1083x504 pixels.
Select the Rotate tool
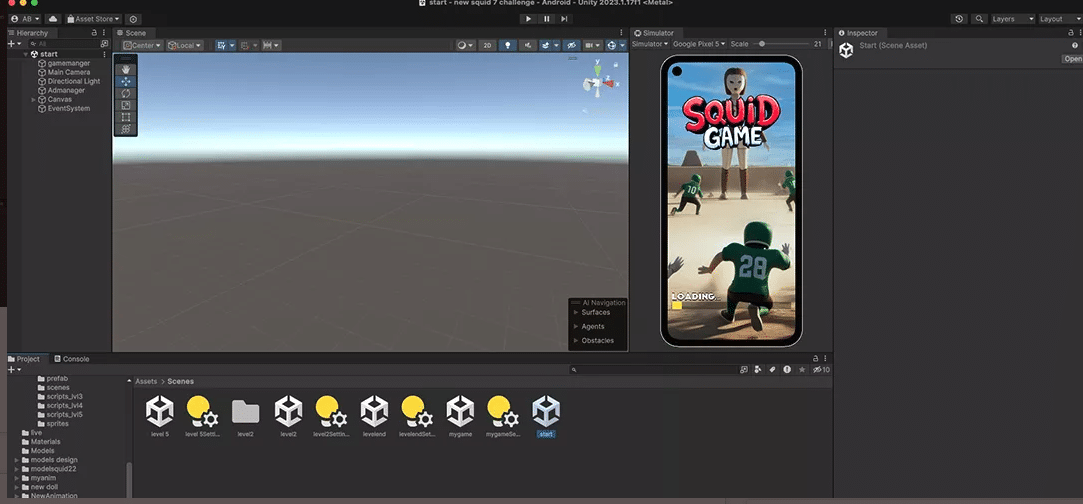pos(126,93)
